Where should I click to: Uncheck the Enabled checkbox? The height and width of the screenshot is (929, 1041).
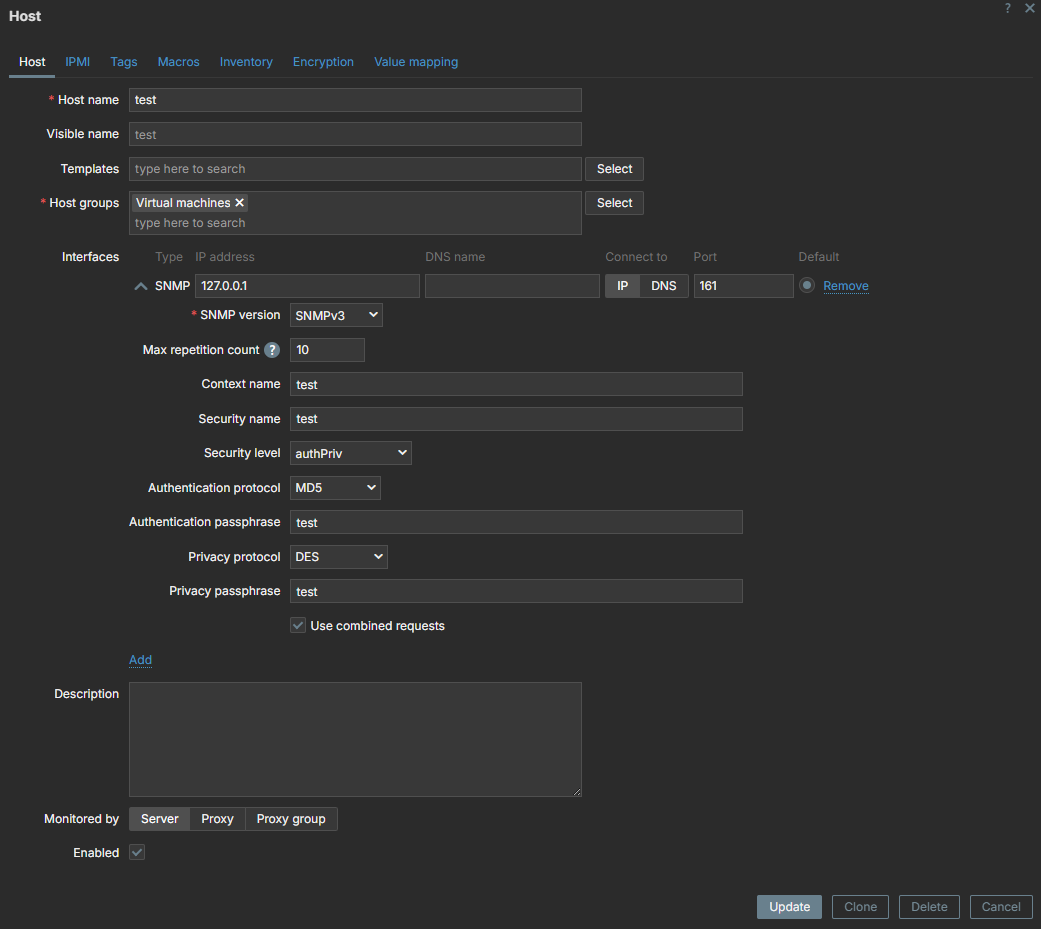click(137, 853)
